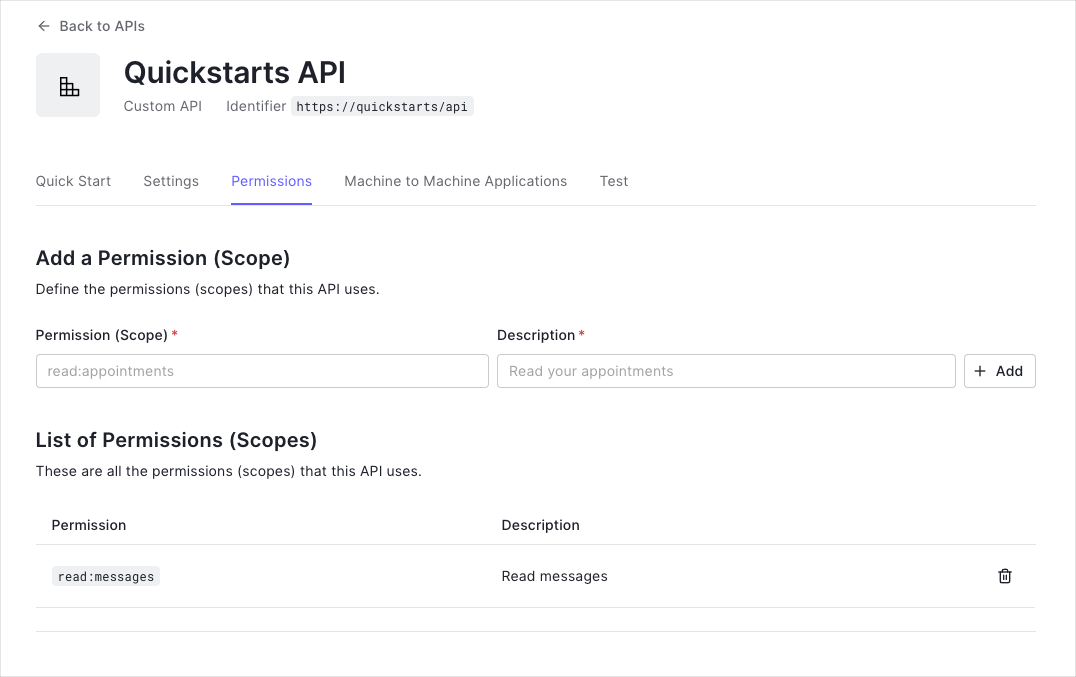Click the Permission (Scope) input field
Viewport: 1076px width, 677px height.
pos(261,371)
